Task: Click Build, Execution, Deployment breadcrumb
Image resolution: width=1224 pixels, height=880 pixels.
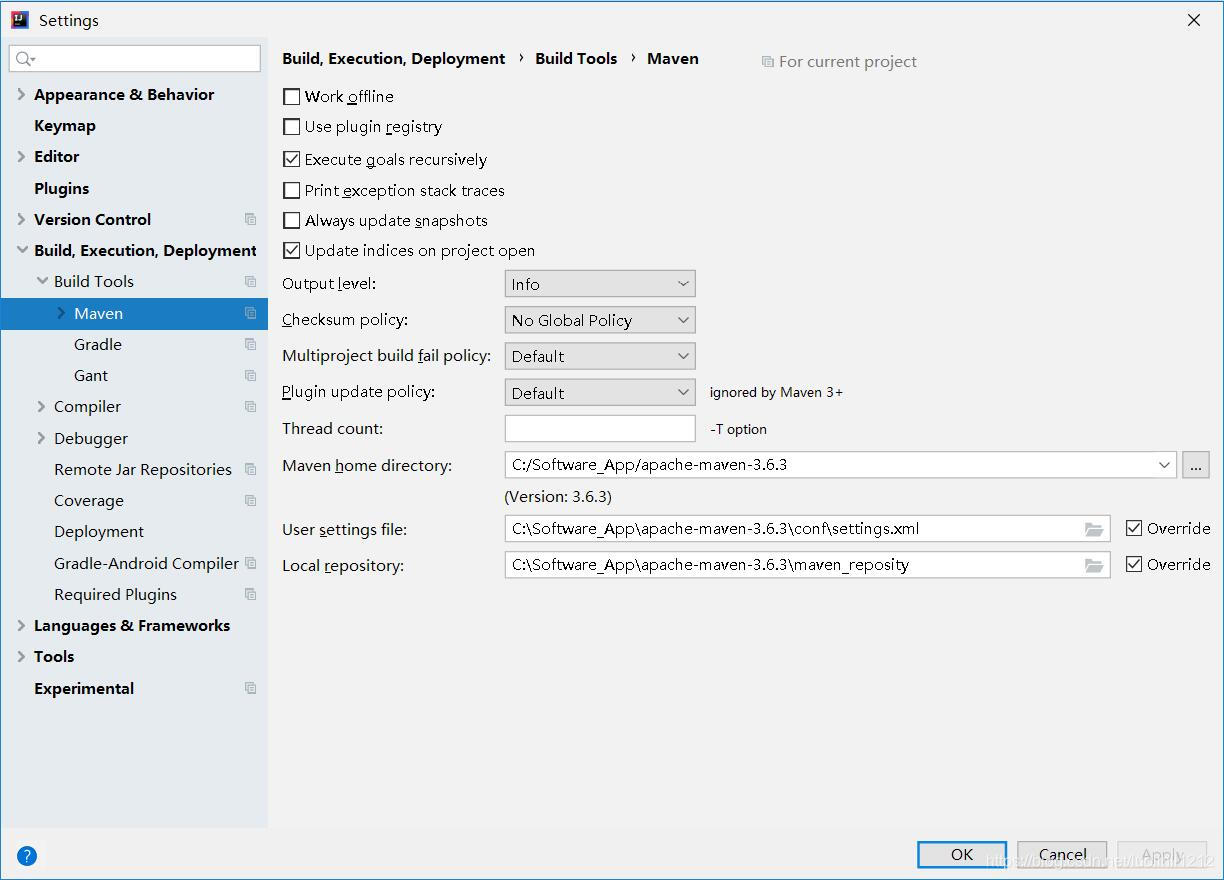Action: 394,58
